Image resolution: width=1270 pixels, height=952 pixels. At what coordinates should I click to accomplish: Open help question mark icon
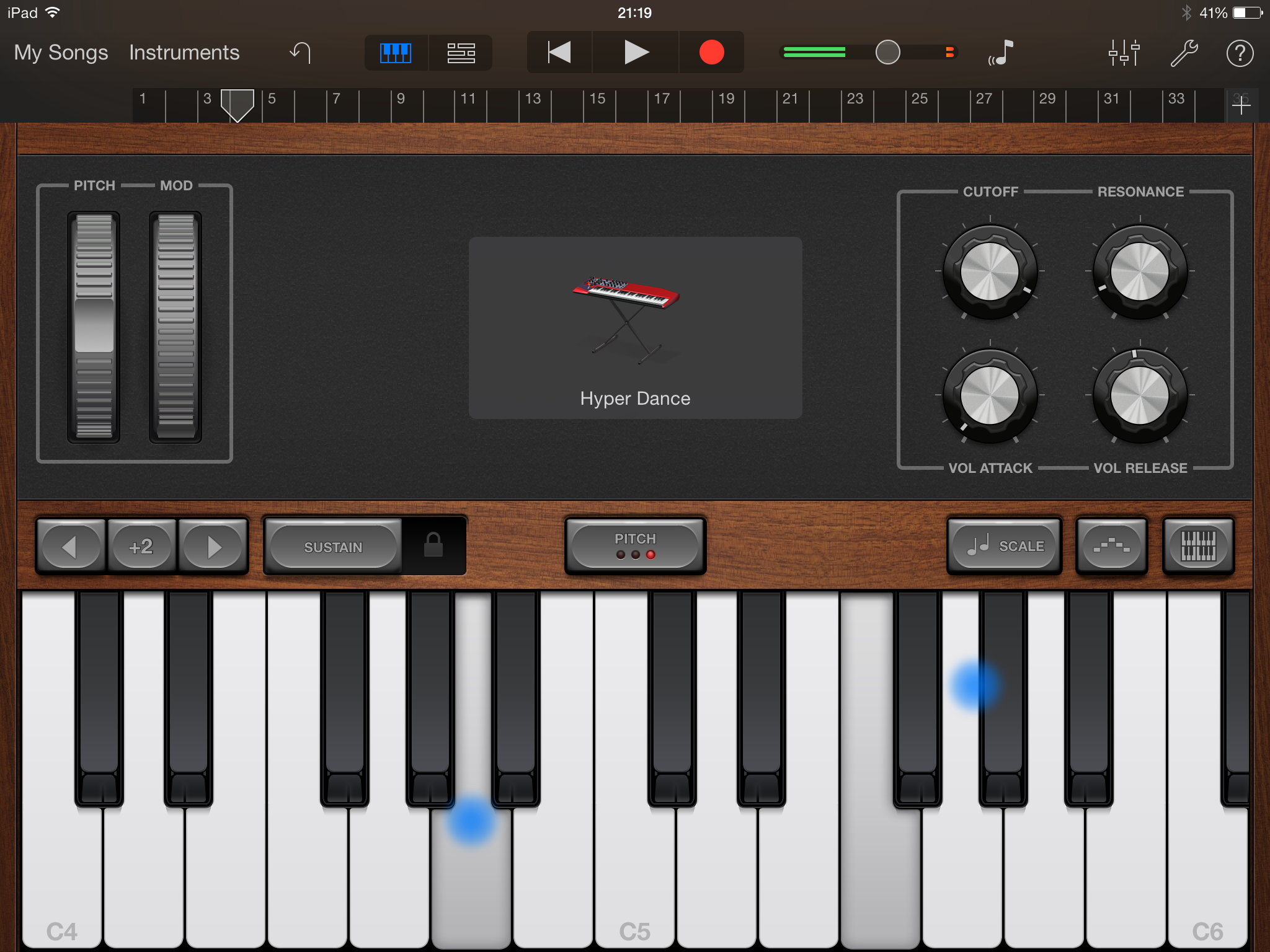pos(1240,53)
